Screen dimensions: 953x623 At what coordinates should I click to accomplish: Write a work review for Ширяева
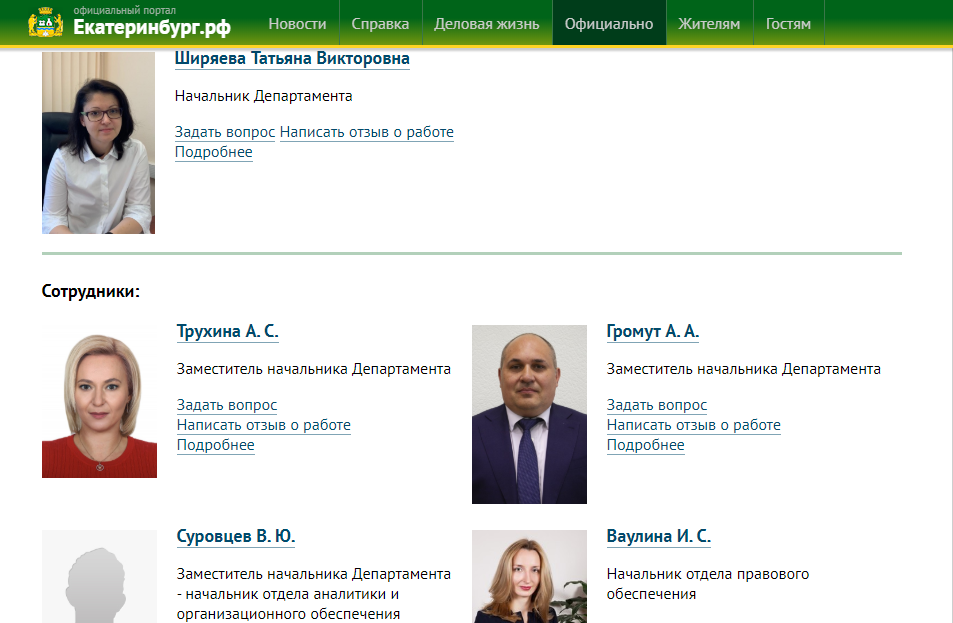pyautogui.click(x=366, y=132)
